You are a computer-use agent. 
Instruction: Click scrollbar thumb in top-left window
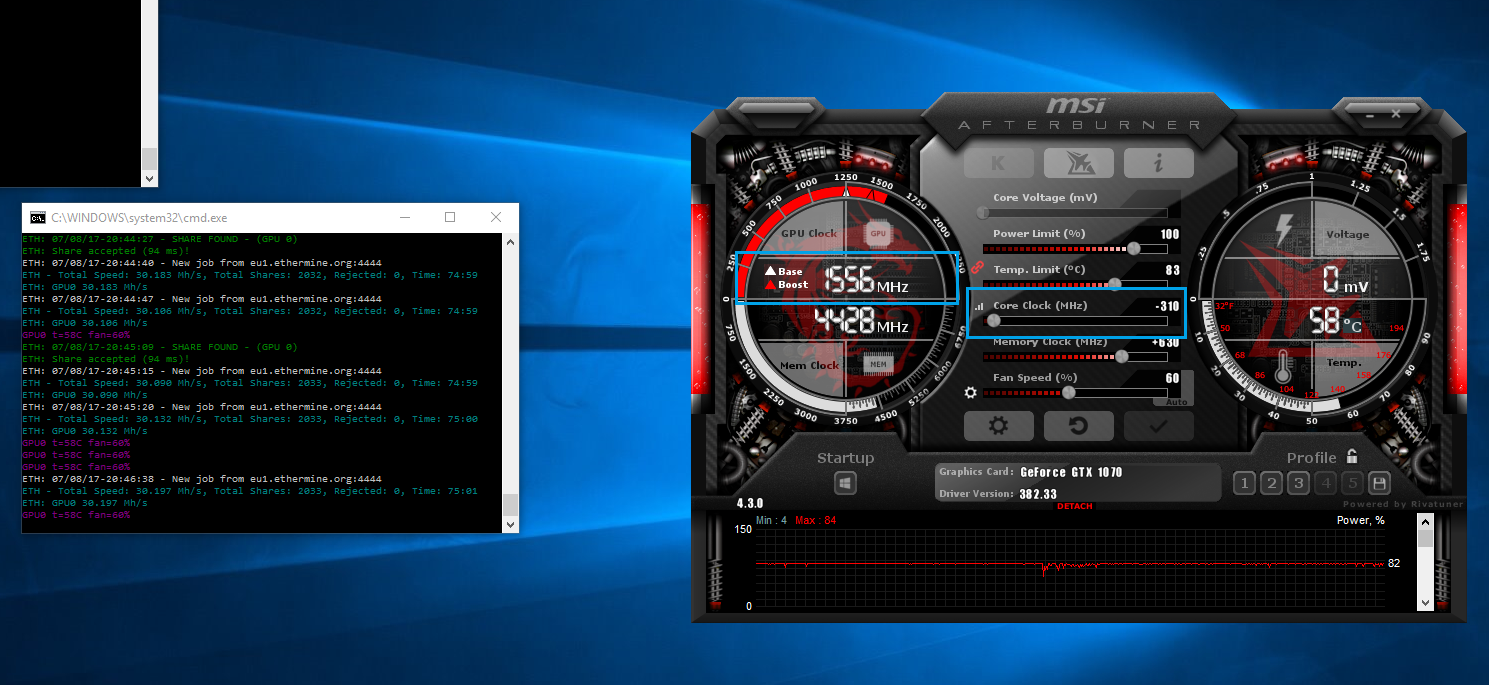(x=150, y=158)
